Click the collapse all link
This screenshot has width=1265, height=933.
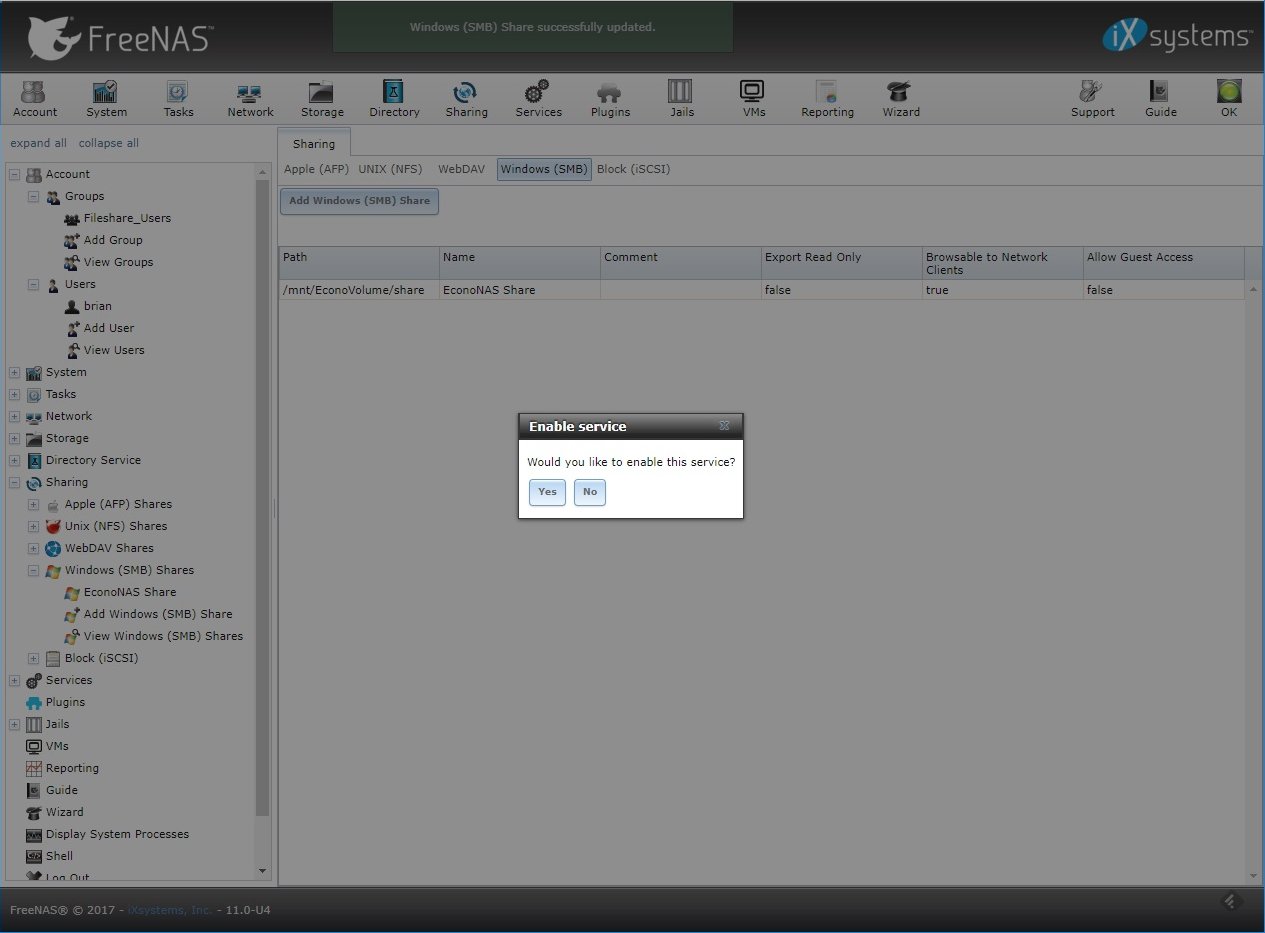tap(109, 143)
